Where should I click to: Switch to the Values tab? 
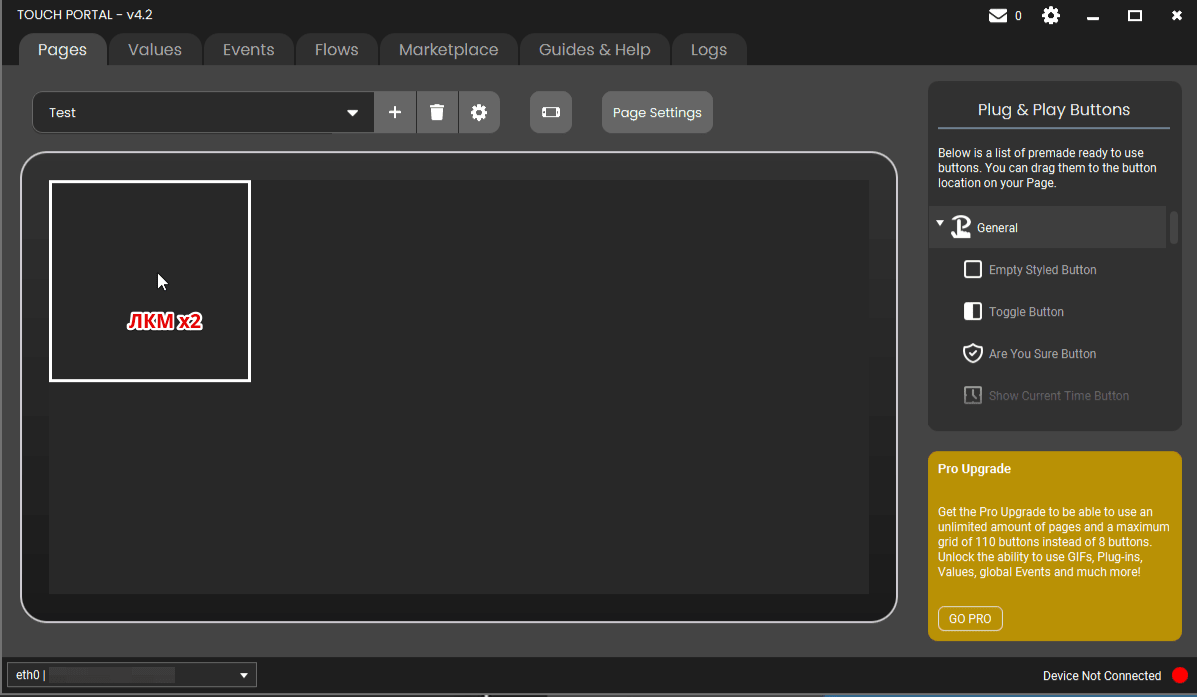pyautogui.click(x=155, y=50)
